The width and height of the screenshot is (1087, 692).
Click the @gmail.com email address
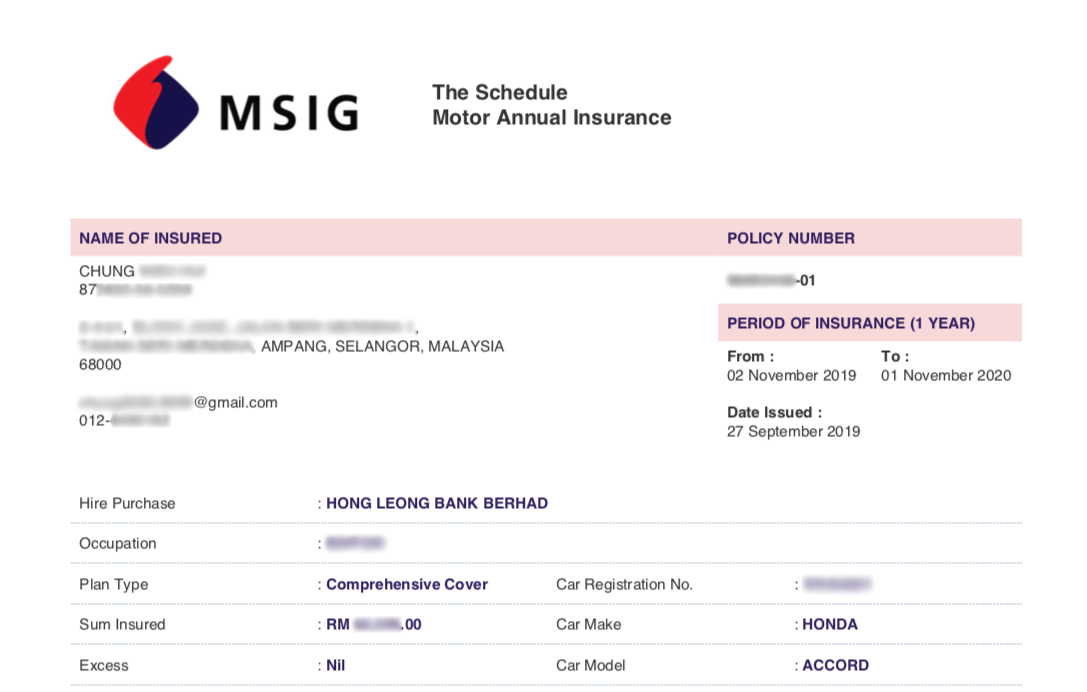[x=178, y=402]
